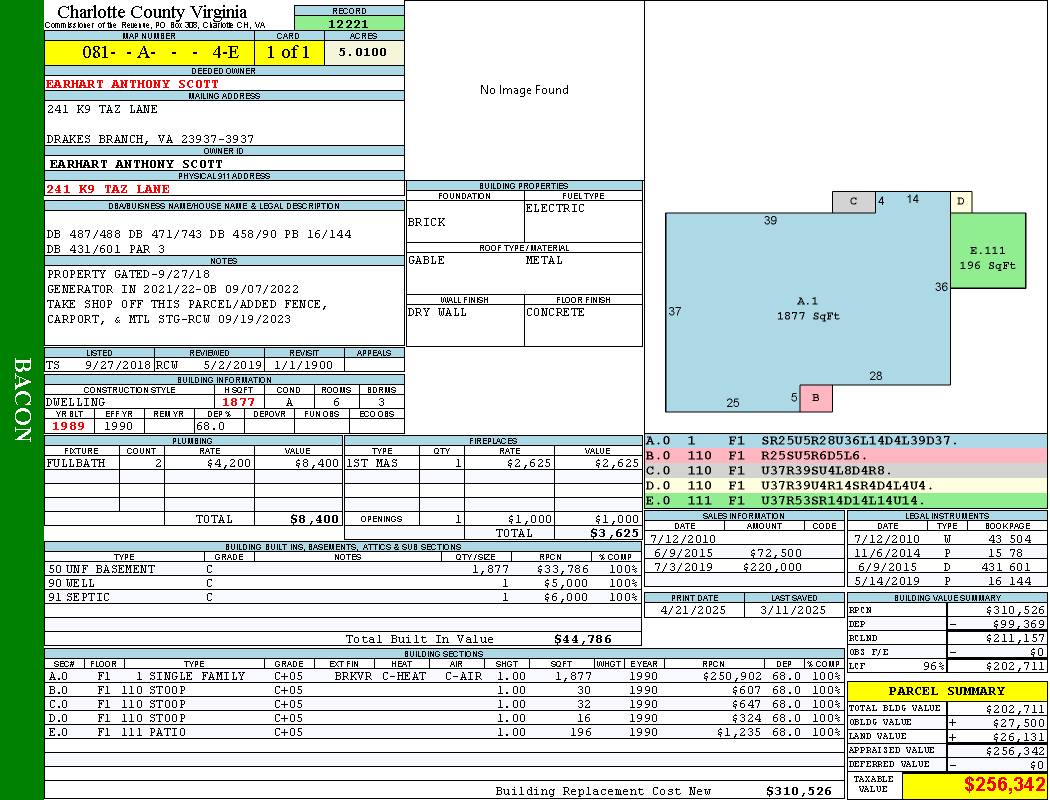The height and width of the screenshot is (800, 1050).
Task: Click fireplaces total $3,625
Action: (x=614, y=533)
